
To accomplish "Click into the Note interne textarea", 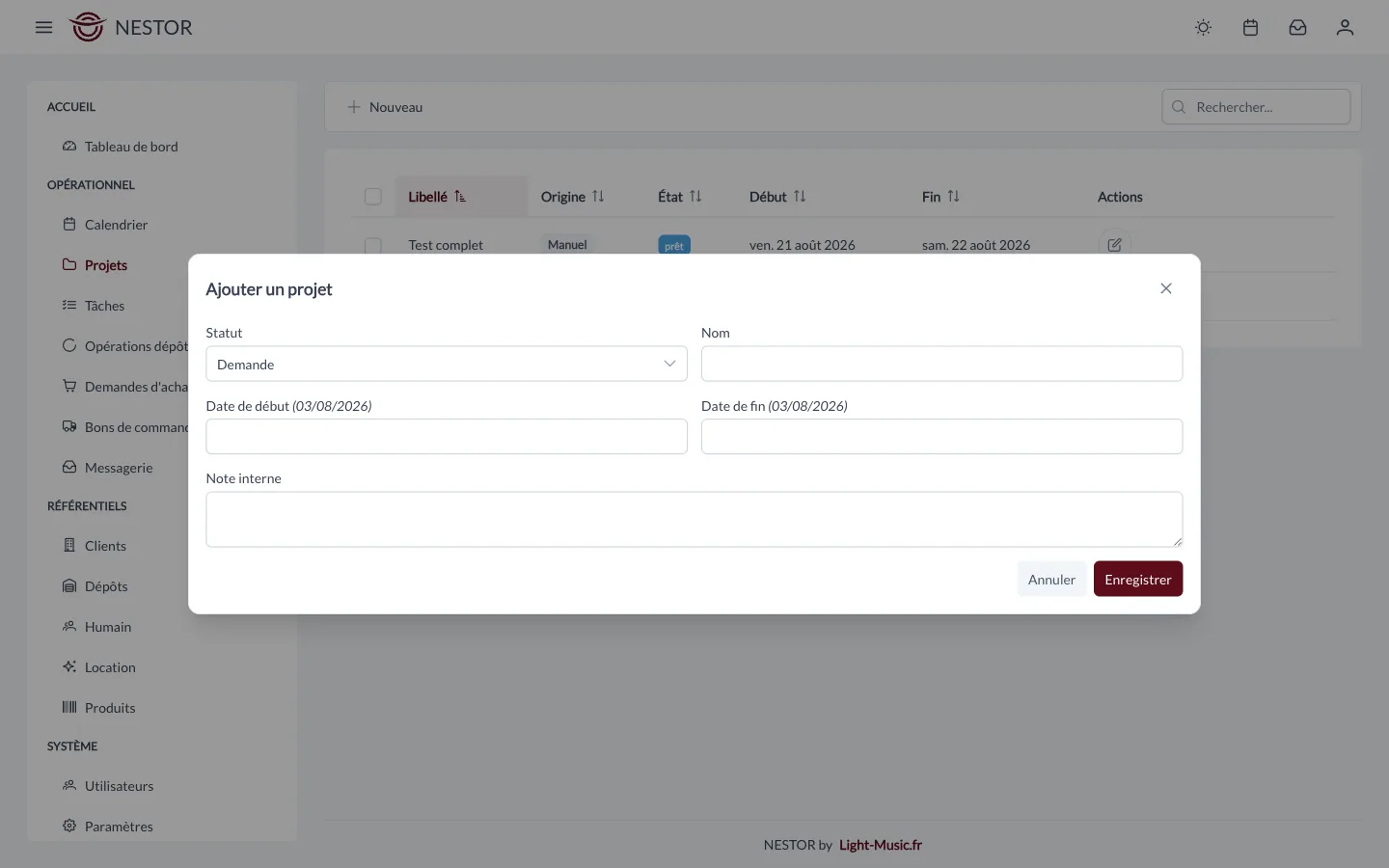I will [x=694, y=519].
